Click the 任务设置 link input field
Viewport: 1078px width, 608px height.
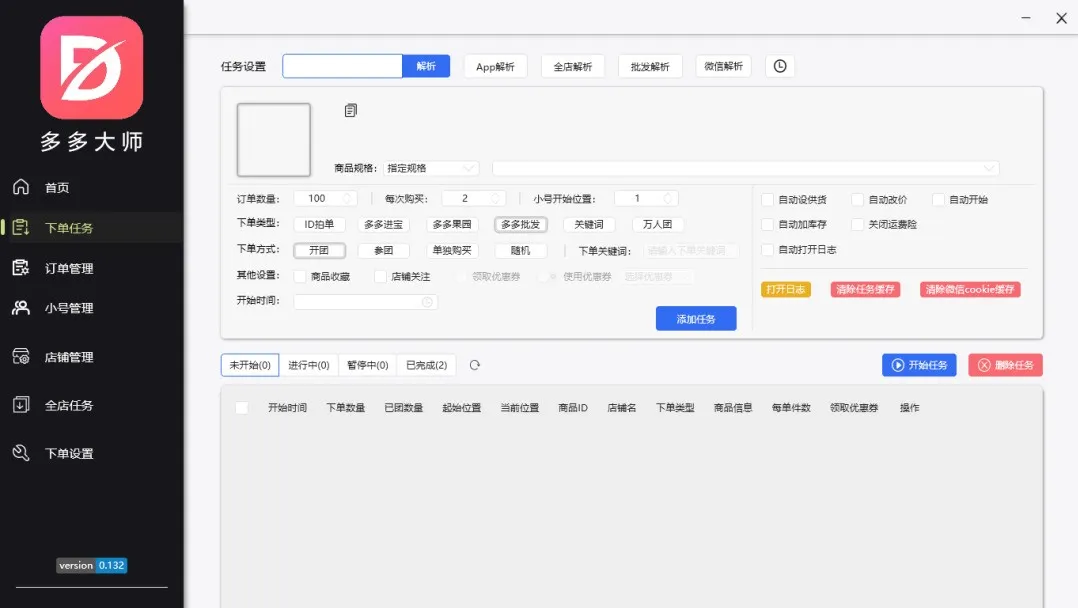pyautogui.click(x=342, y=66)
